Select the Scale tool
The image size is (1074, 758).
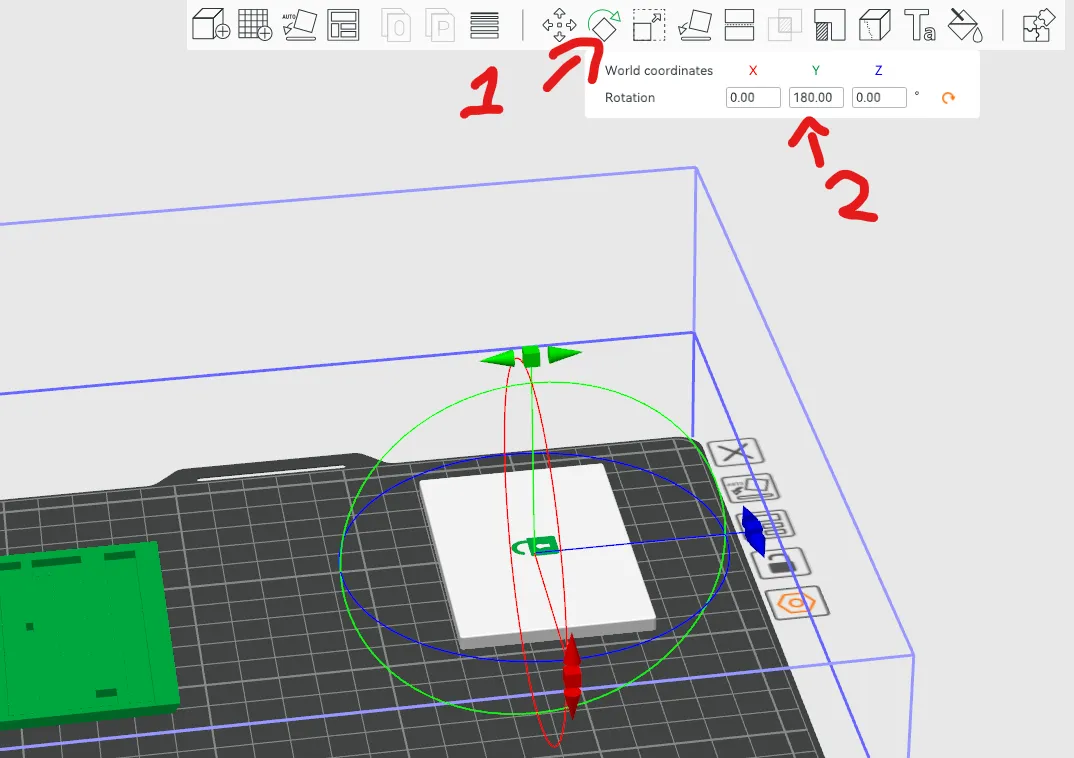[649, 25]
